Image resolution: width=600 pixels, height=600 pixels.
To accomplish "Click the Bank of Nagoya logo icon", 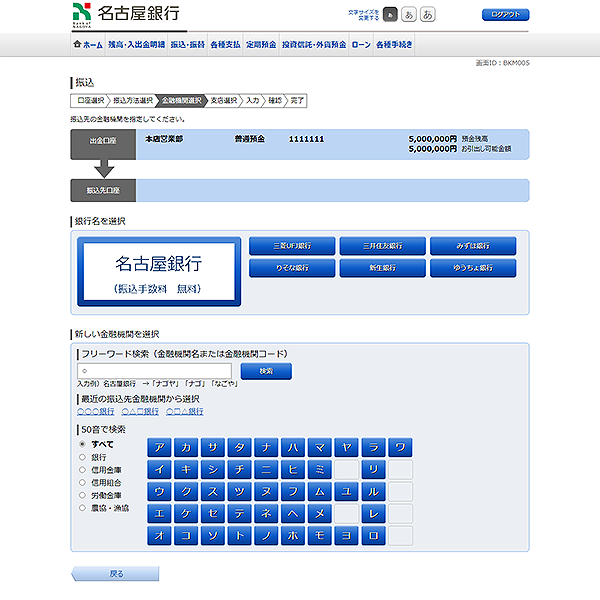I will (x=82, y=15).
